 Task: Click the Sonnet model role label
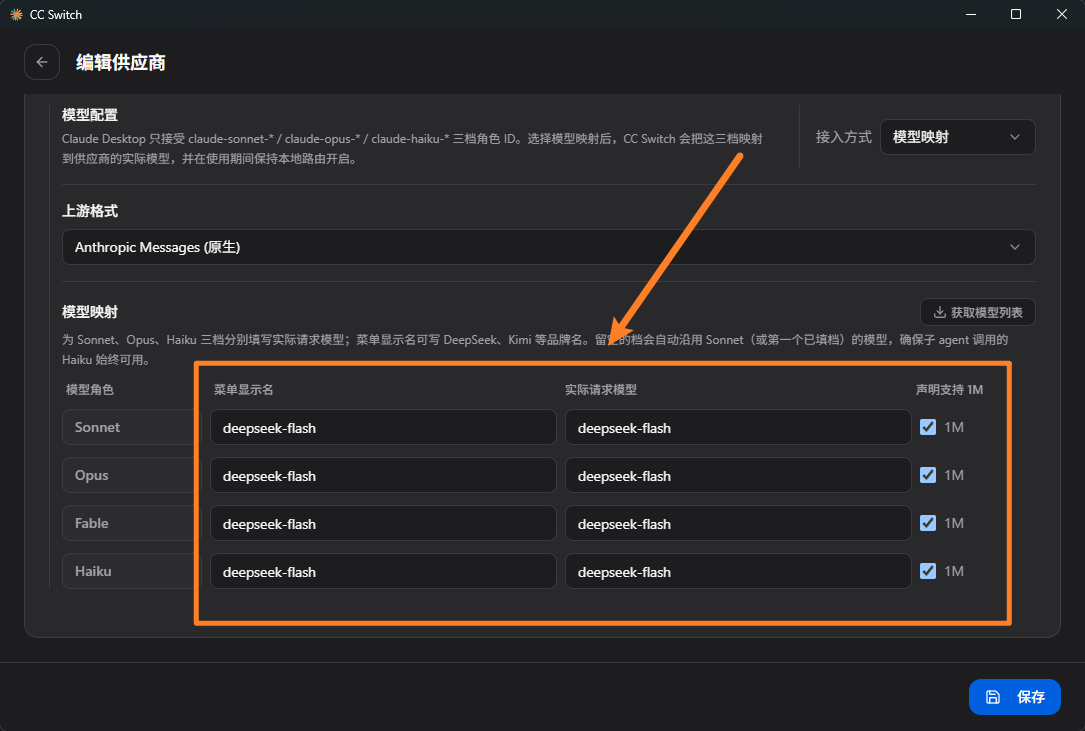(x=98, y=427)
